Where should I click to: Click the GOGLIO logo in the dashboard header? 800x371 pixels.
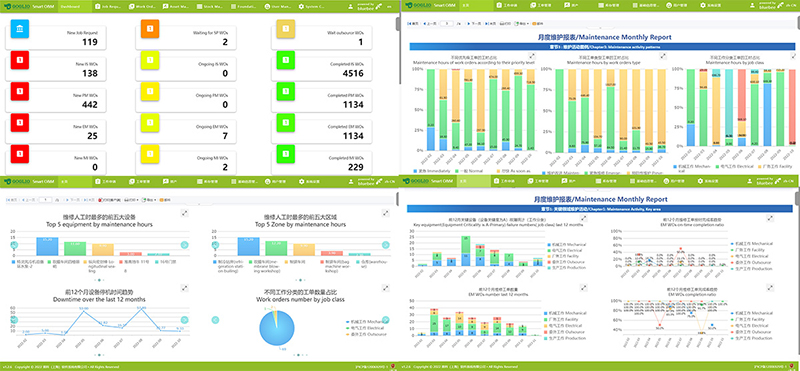[x=18, y=7]
